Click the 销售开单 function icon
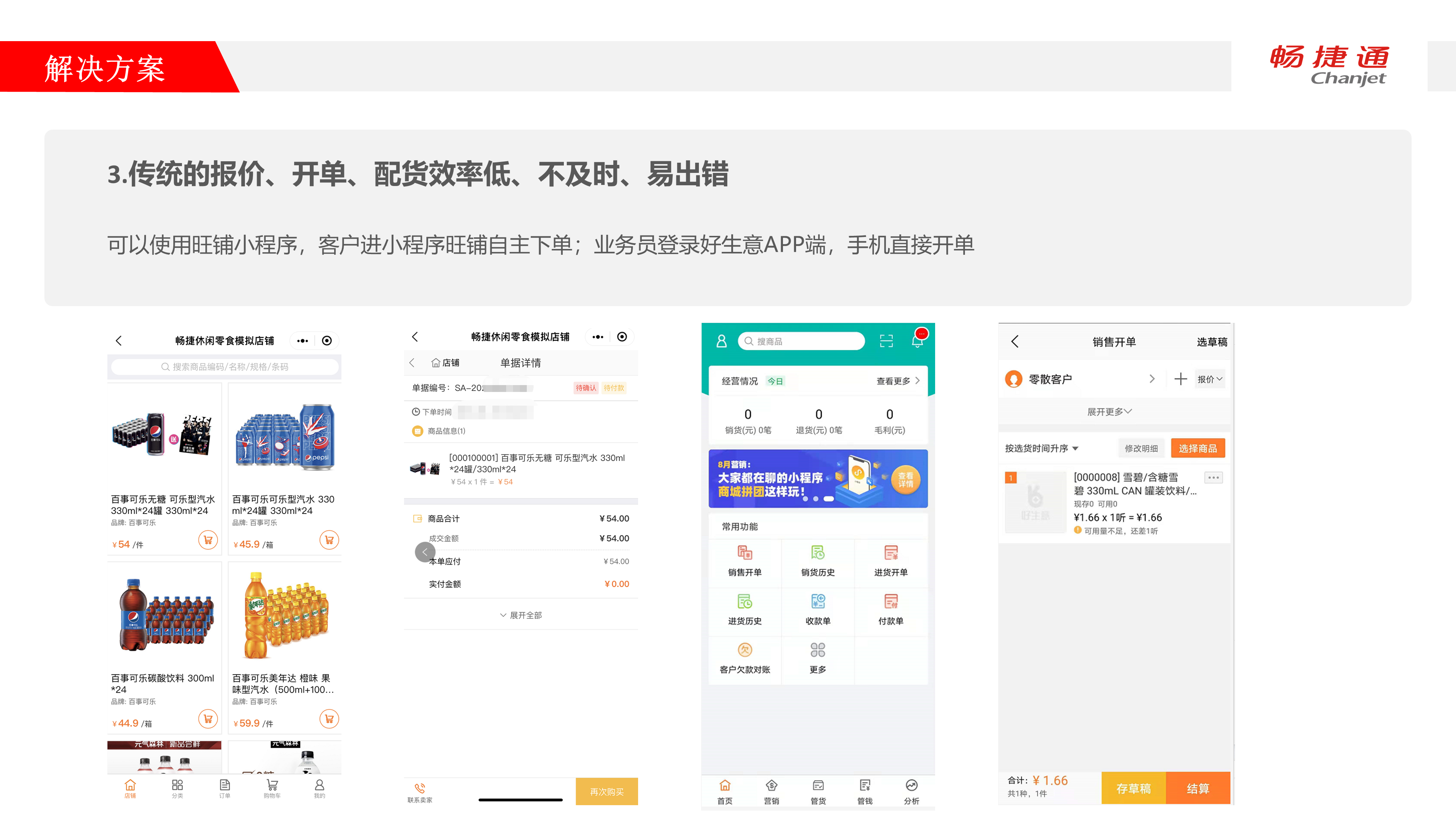The height and width of the screenshot is (819, 1456). (744, 553)
